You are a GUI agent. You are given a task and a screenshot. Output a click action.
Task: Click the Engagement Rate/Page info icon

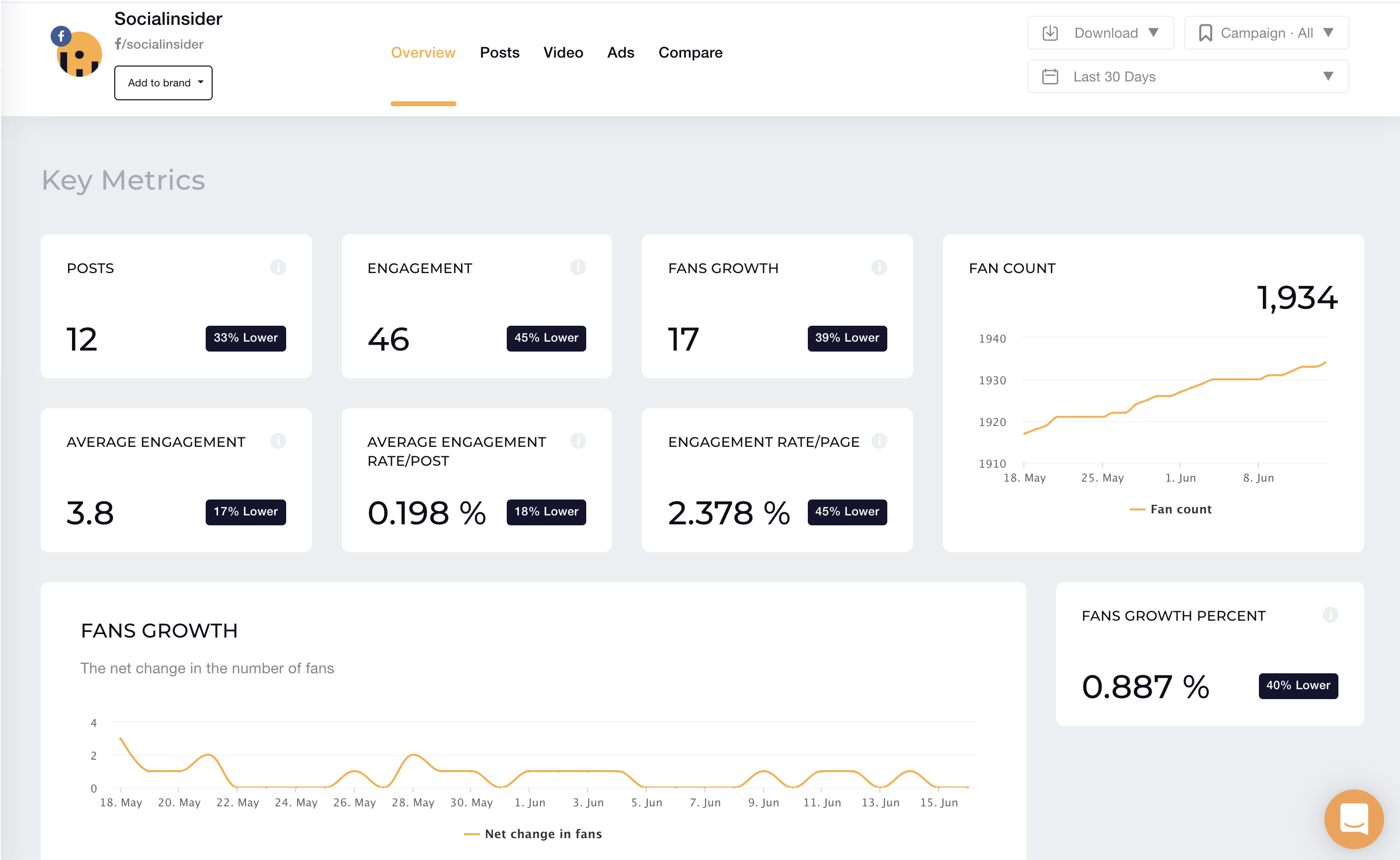(879, 440)
